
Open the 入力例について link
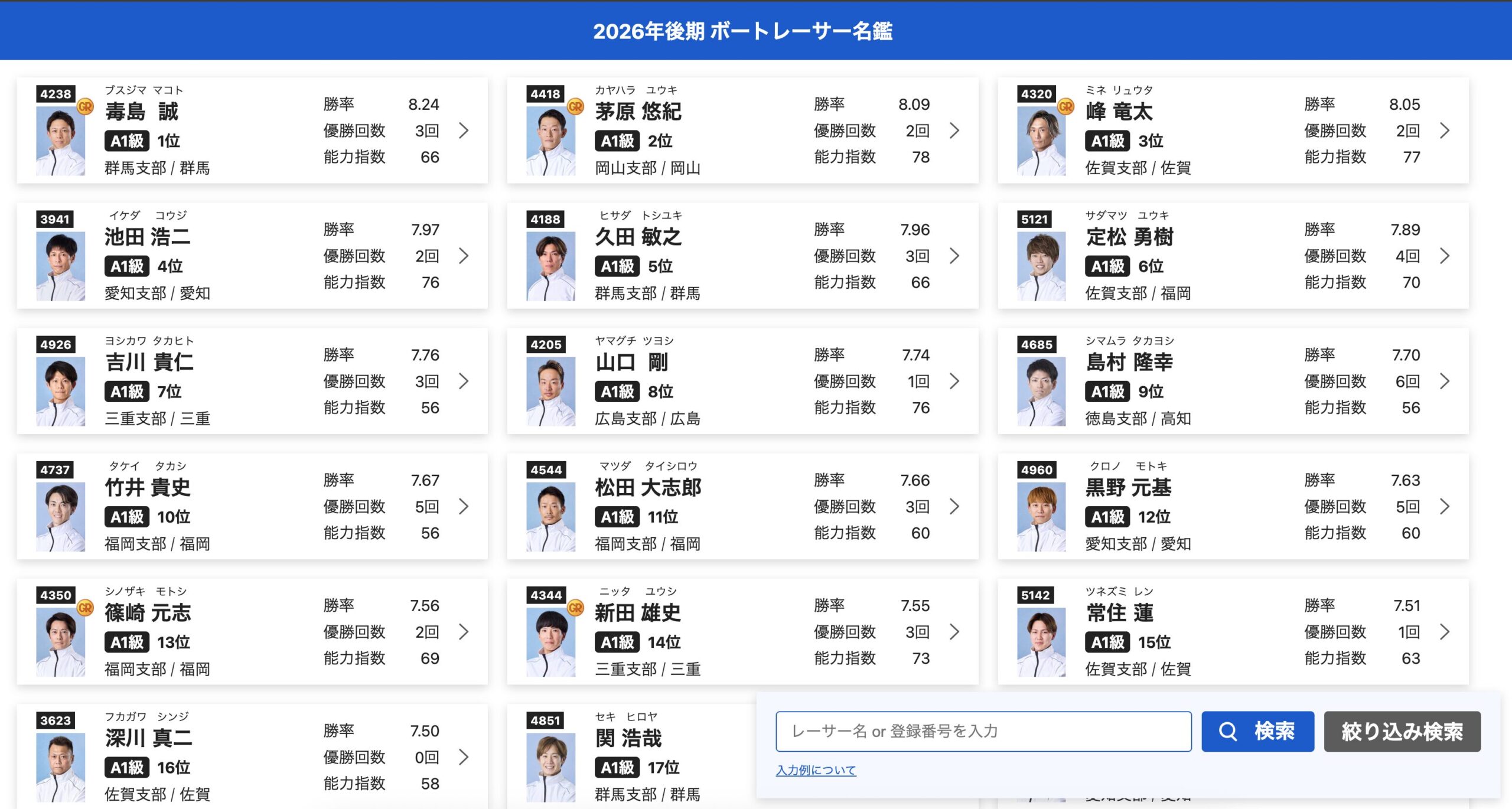click(x=816, y=770)
